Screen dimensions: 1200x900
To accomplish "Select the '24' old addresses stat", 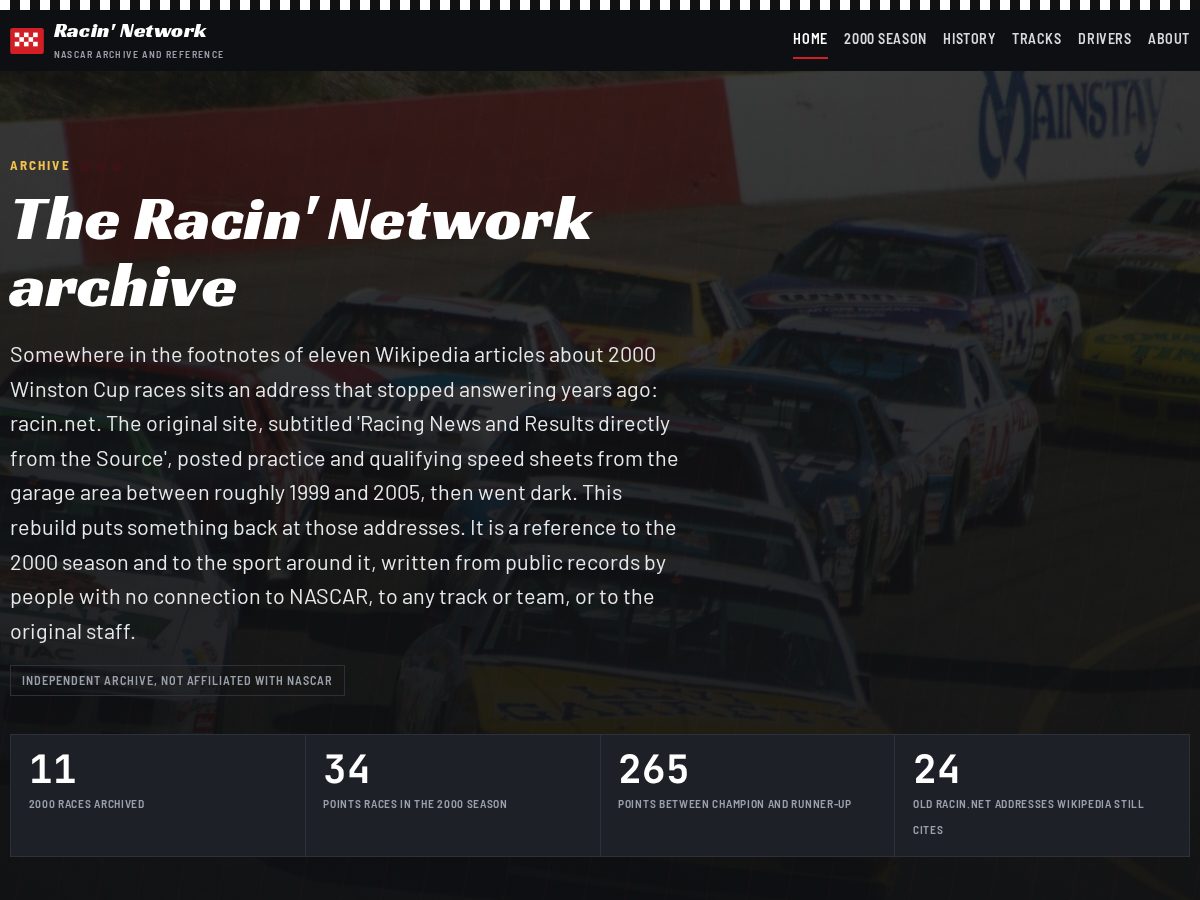I will pyautogui.click(x=1042, y=796).
